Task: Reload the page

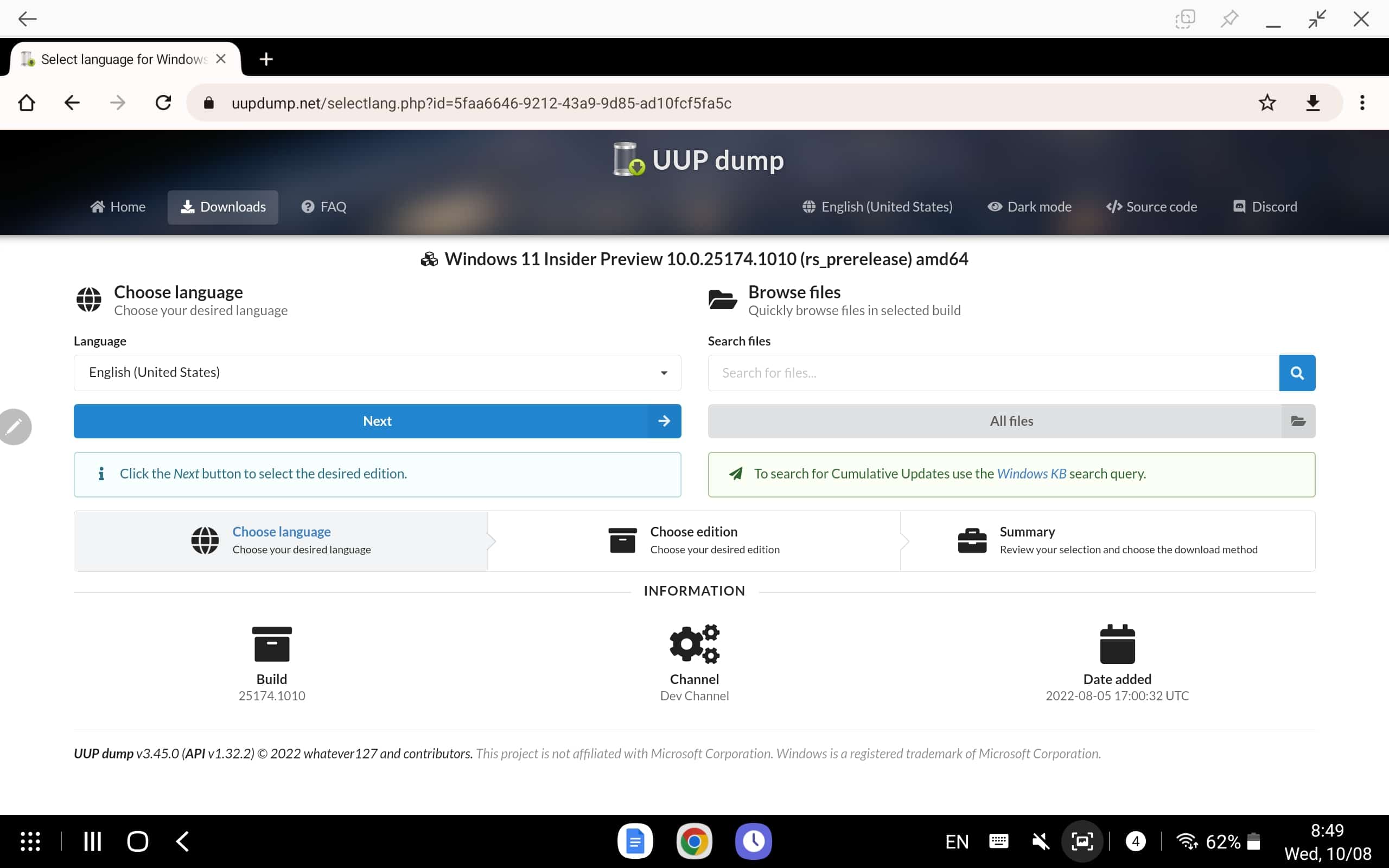Action: click(163, 103)
